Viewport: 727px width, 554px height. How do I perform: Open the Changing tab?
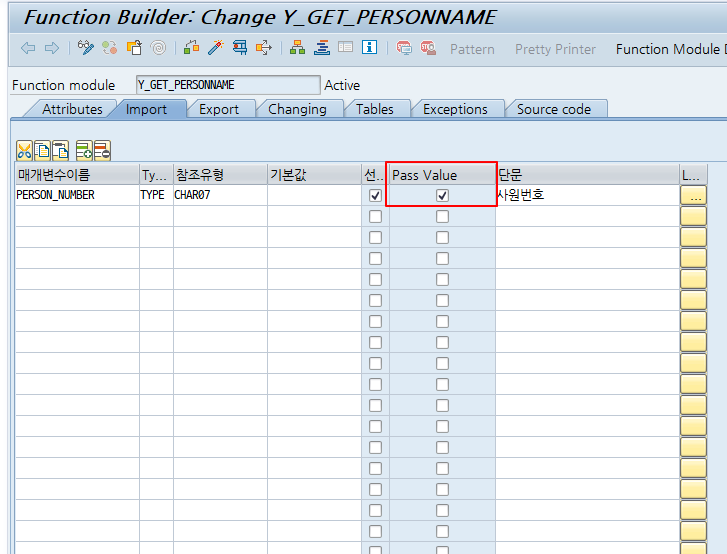[297, 109]
